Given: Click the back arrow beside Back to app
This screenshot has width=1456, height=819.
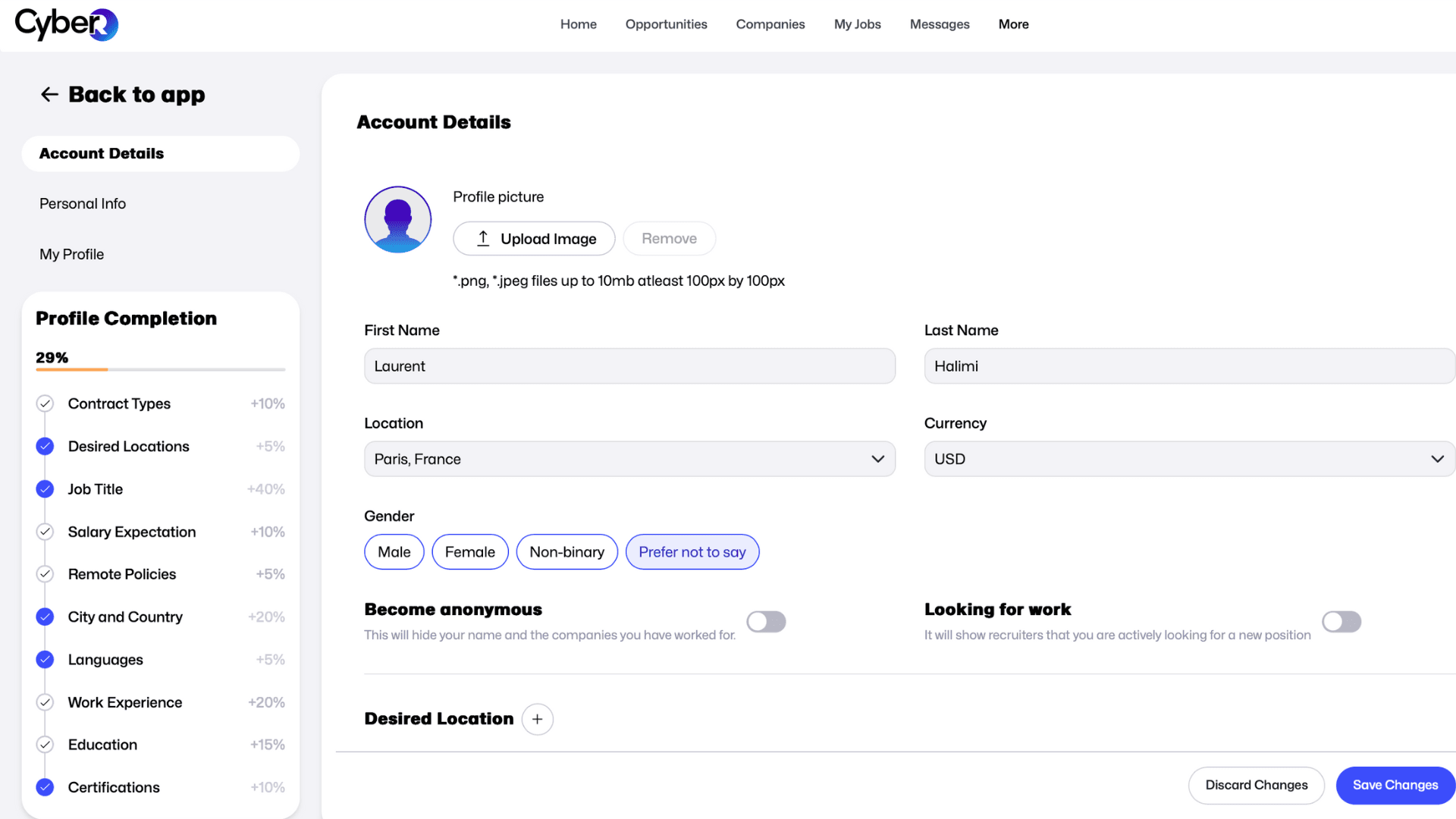Looking at the screenshot, I should (49, 94).
